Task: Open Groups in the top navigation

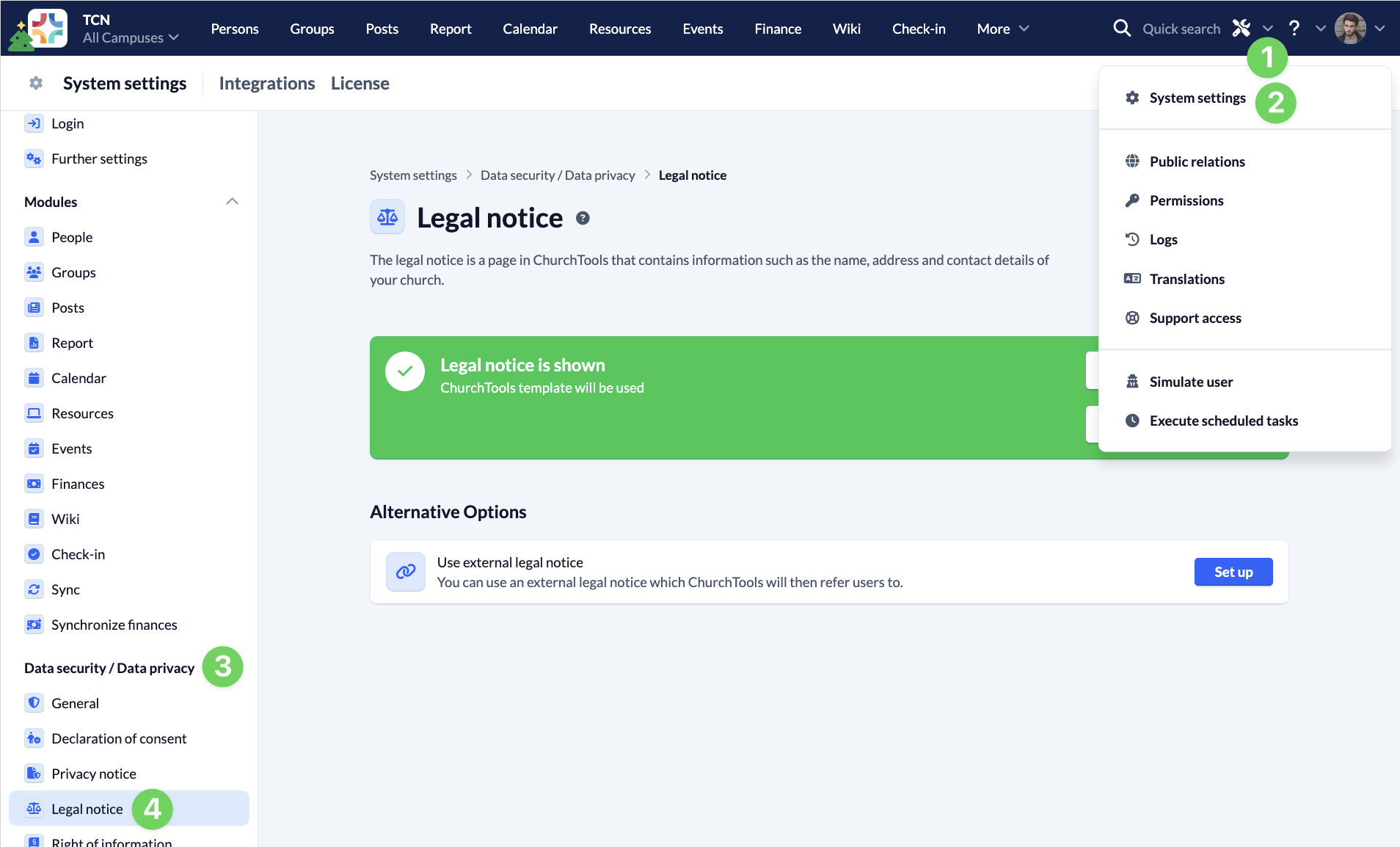Action: 312,29
